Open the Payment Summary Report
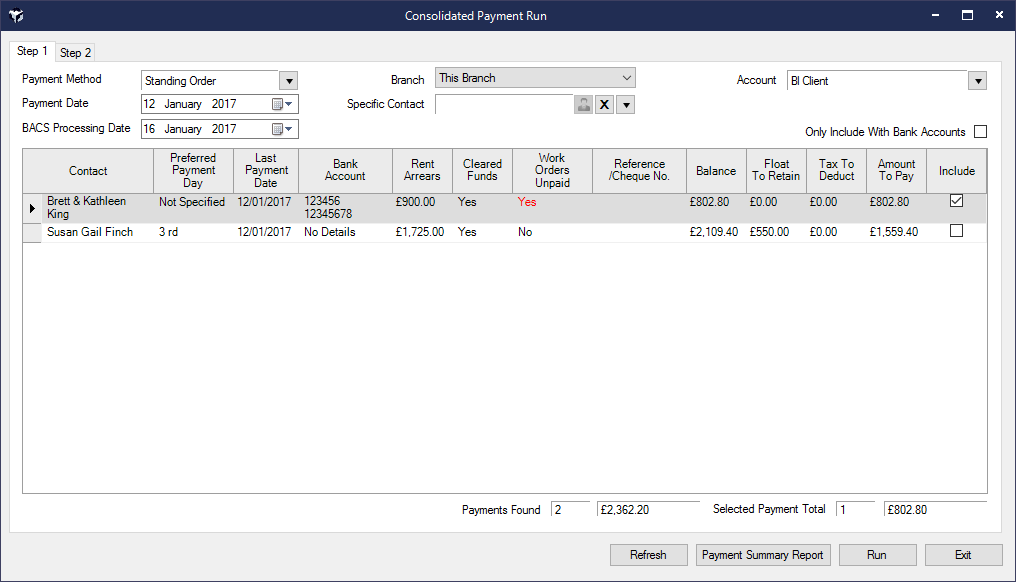This screenshot has width=1016, height=582. click(763, 555)
